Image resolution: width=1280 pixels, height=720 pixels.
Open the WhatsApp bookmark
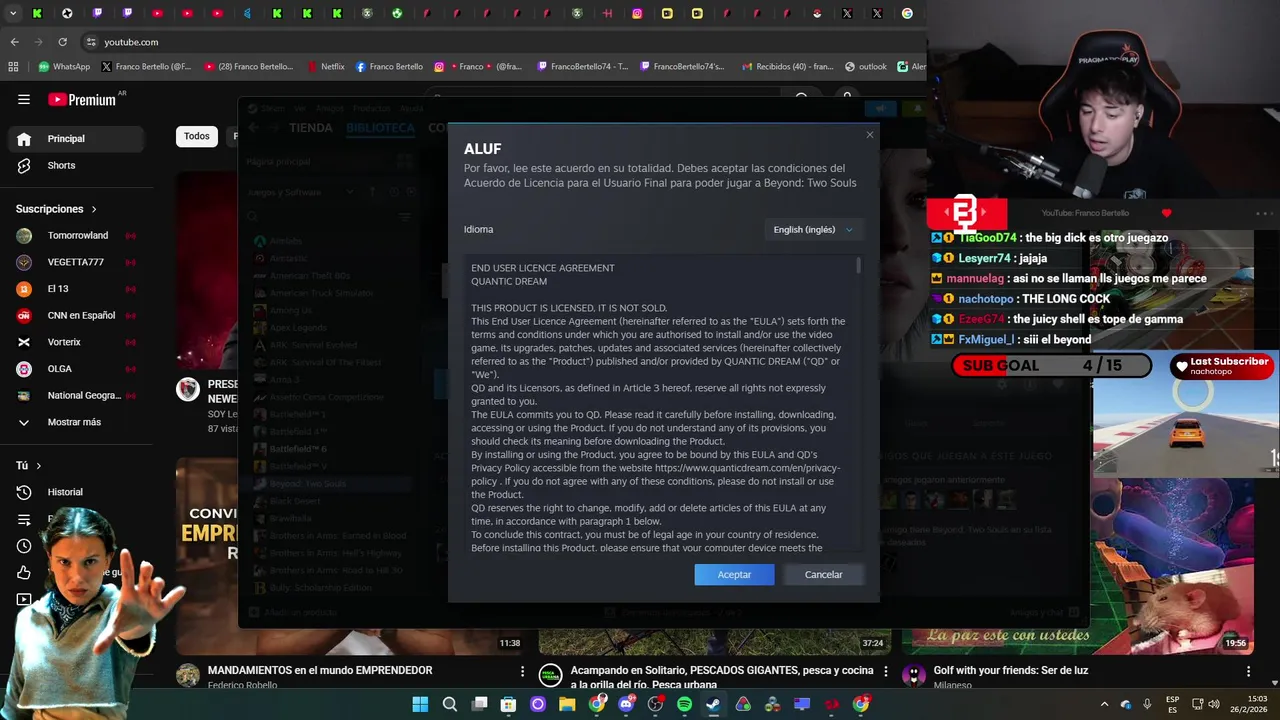point(64,67)
